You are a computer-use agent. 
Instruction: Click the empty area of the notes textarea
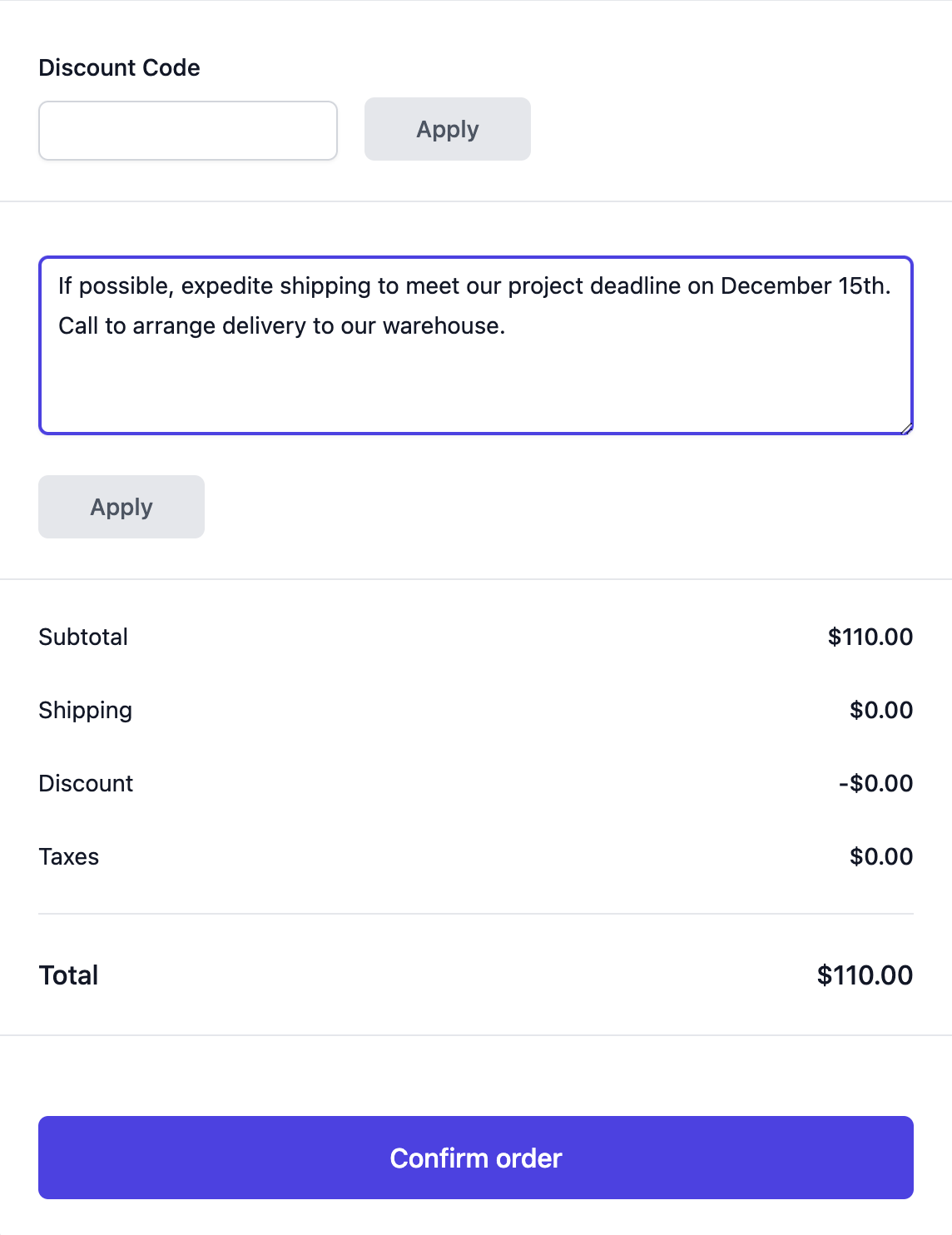coord(476,387)
